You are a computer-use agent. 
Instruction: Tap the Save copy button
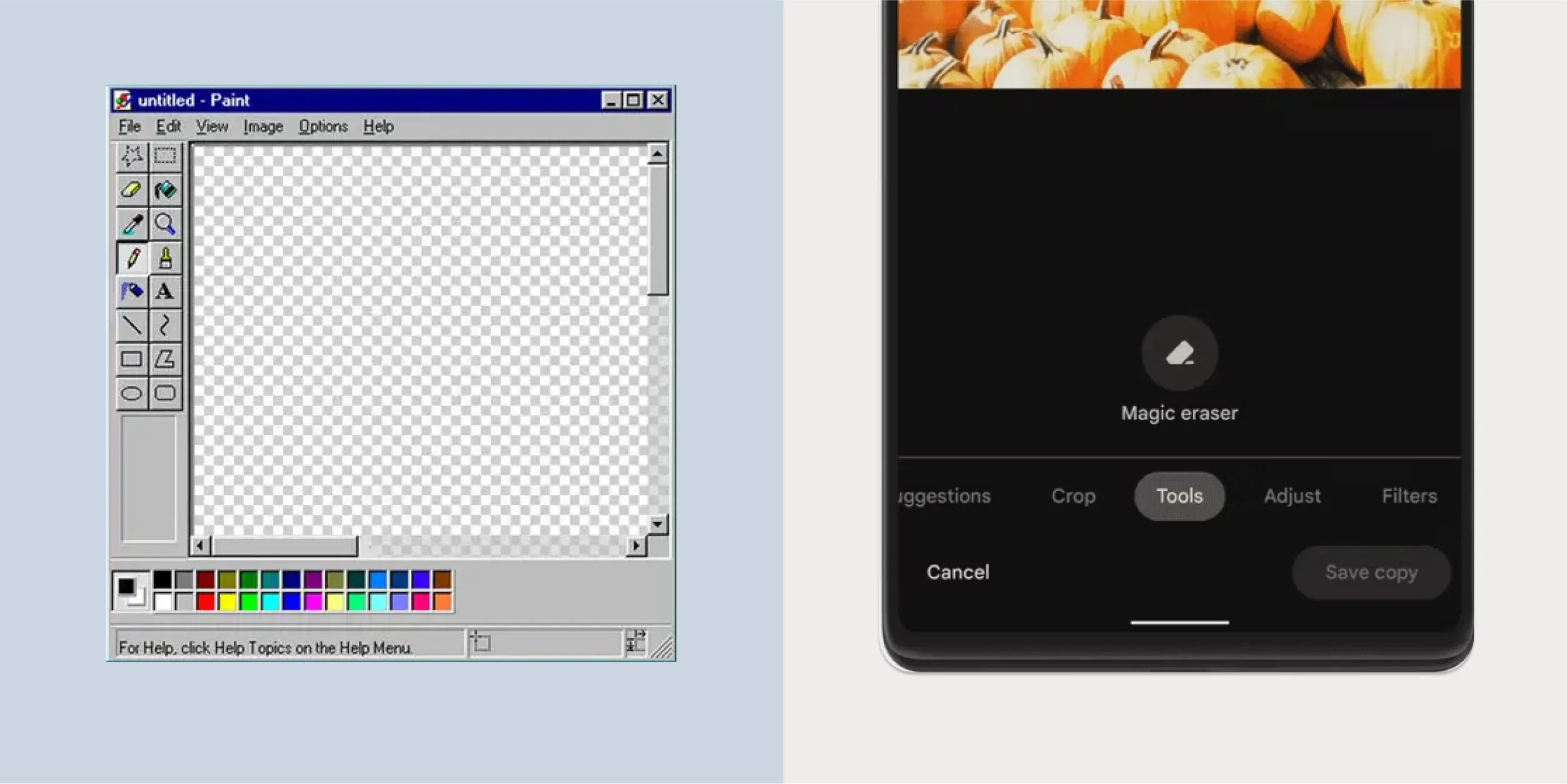[x=1371, y=572]
